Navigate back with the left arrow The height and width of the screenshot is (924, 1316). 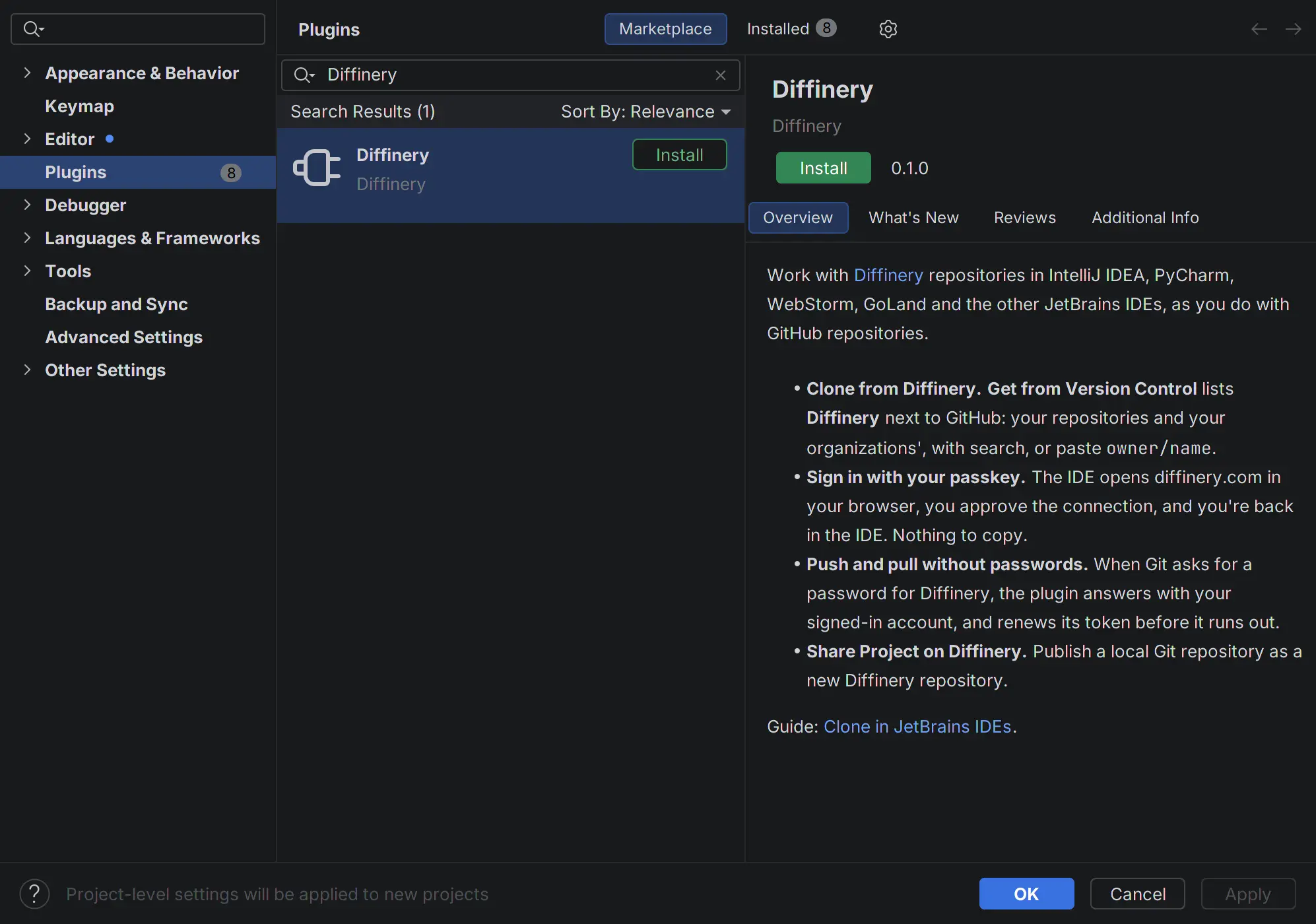(x=1259, y=29)
